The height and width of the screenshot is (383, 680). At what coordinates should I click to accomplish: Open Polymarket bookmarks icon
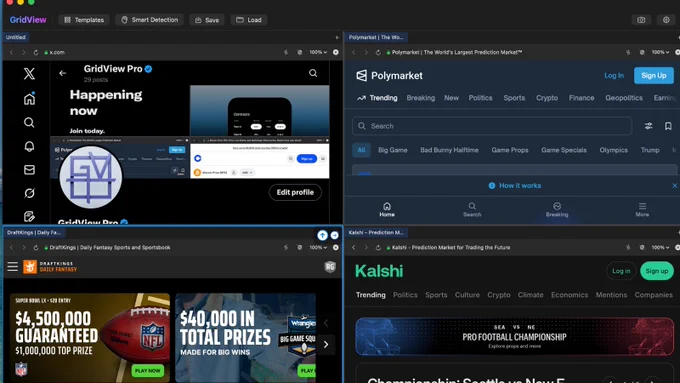point(668,126)
